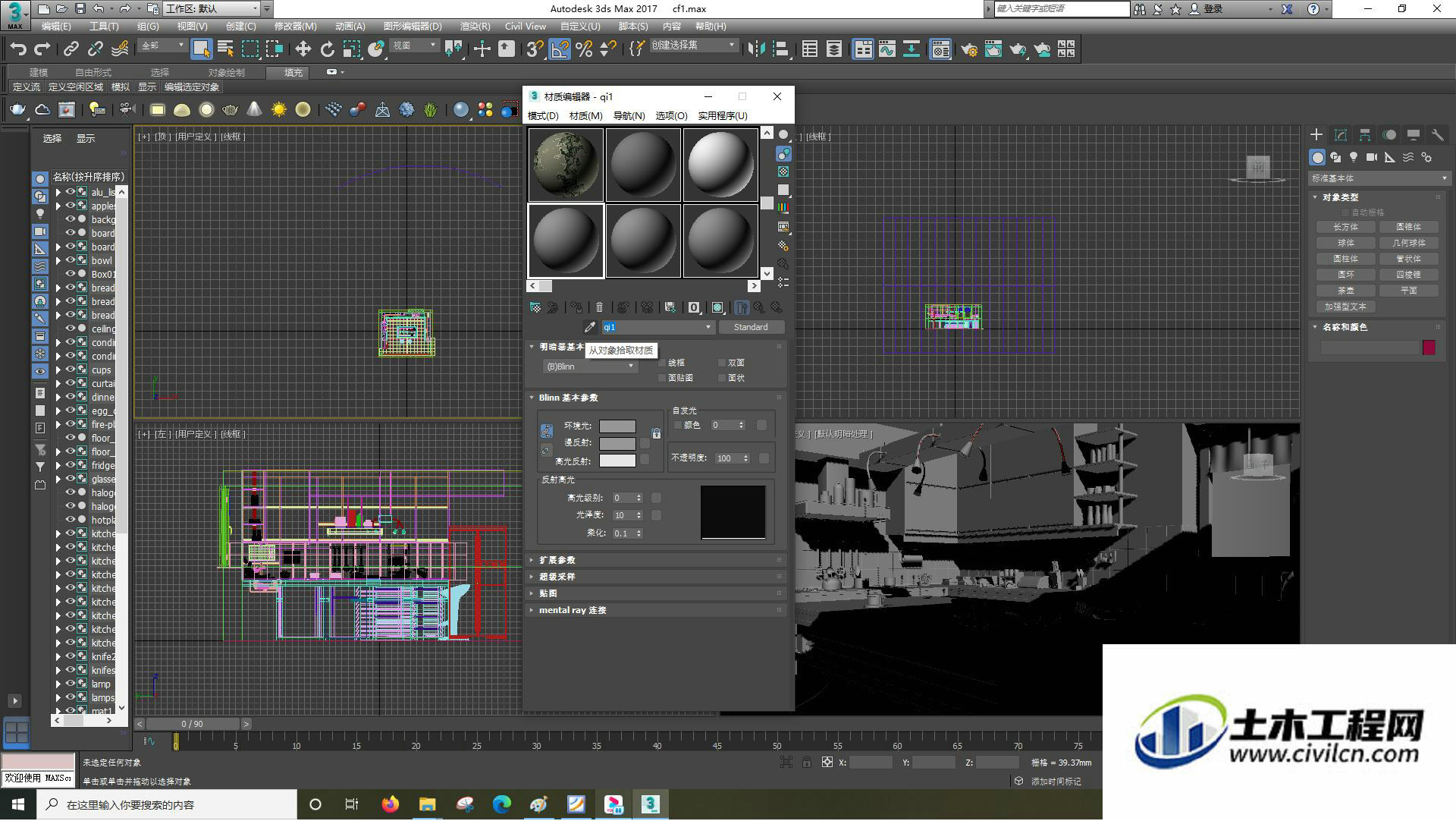The width and height of the screenshot is (1456, 821).
Task: Enable the 双面 (2-Sided) checkbox
Action: click(x=722, y=363)
